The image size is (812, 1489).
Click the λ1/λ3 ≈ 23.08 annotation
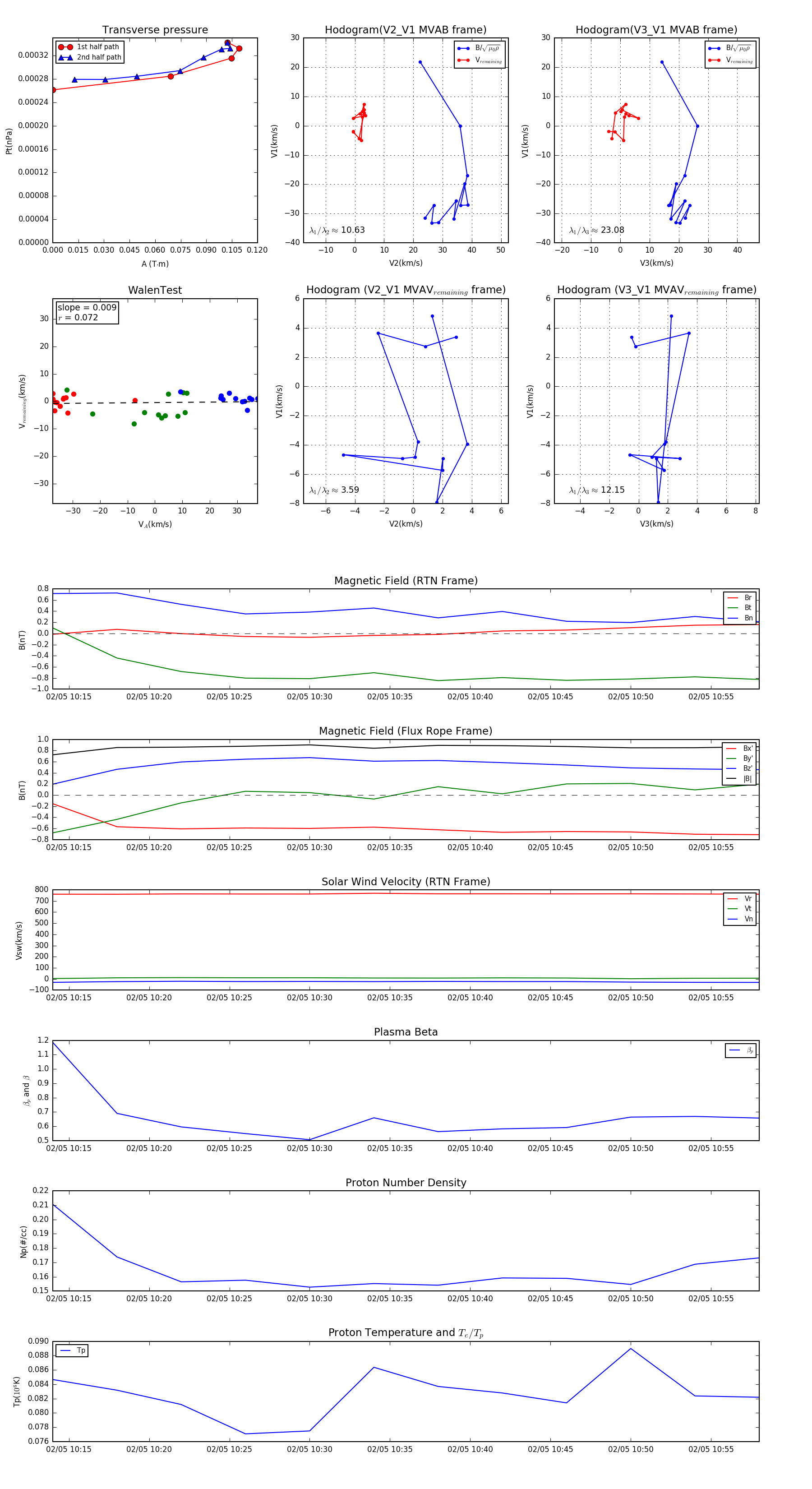coord(596,230)
